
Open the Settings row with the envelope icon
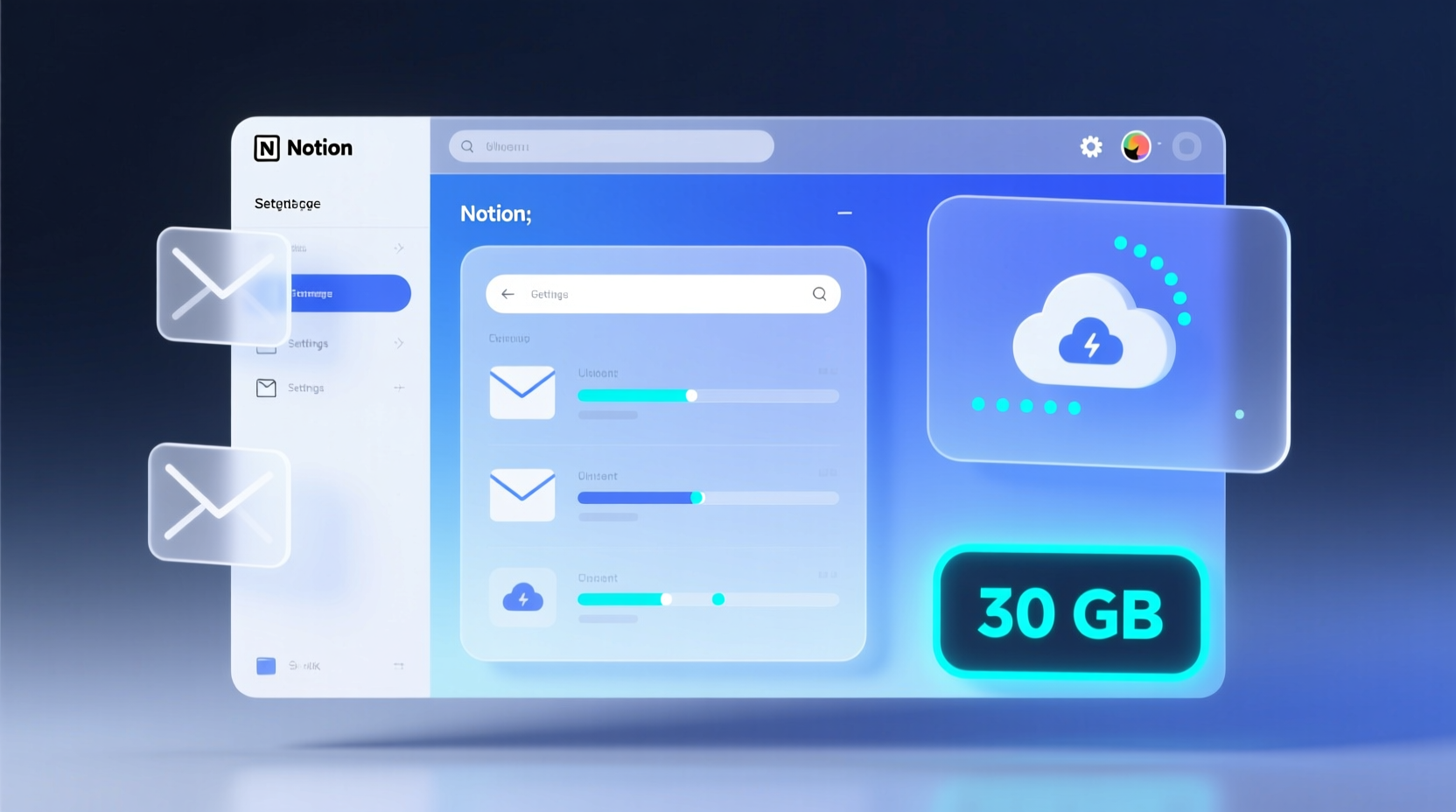coord(331,388)
